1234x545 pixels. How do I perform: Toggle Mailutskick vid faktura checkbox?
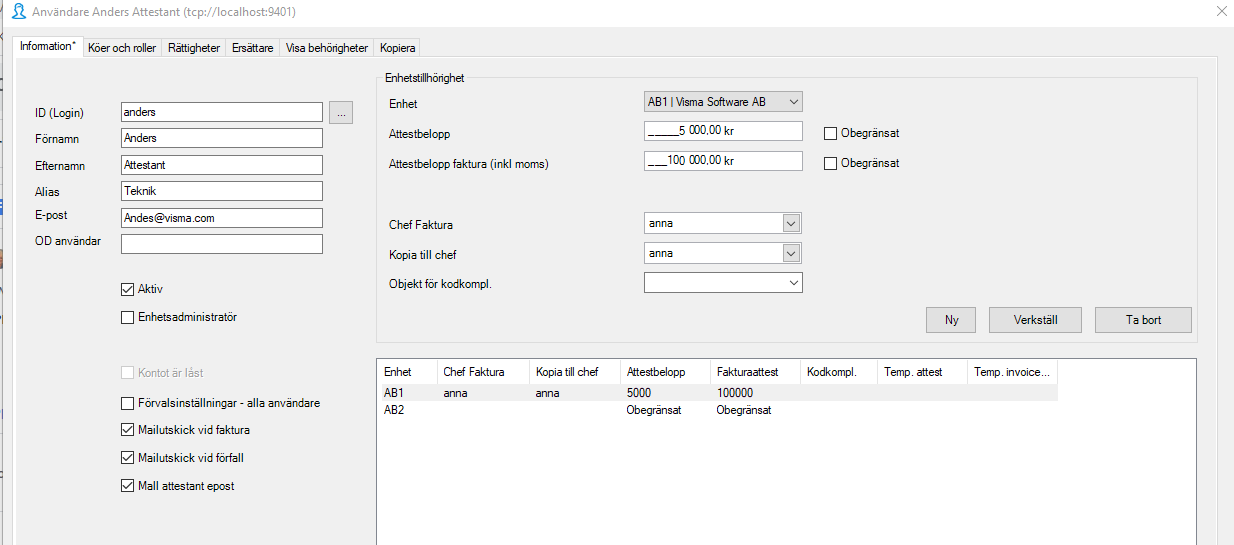tap(127, 430)
